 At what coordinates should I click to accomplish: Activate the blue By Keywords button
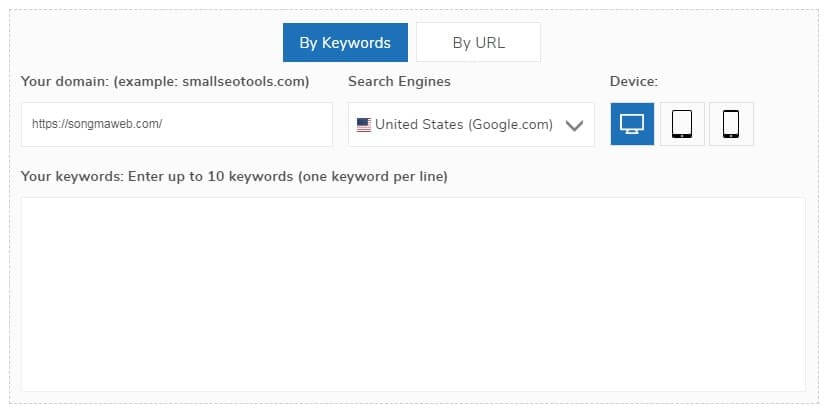pyautogui.click(x=345, y=42)
